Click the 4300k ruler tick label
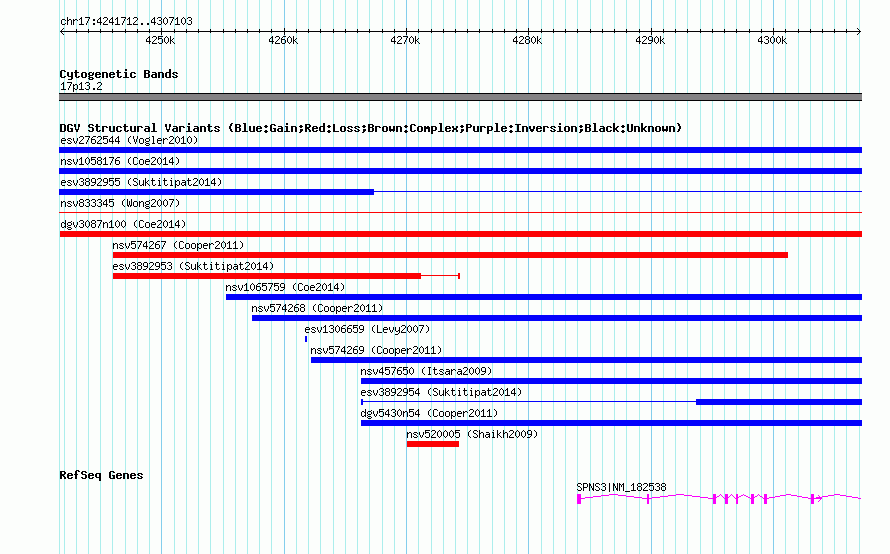 (x=772, y=40)
